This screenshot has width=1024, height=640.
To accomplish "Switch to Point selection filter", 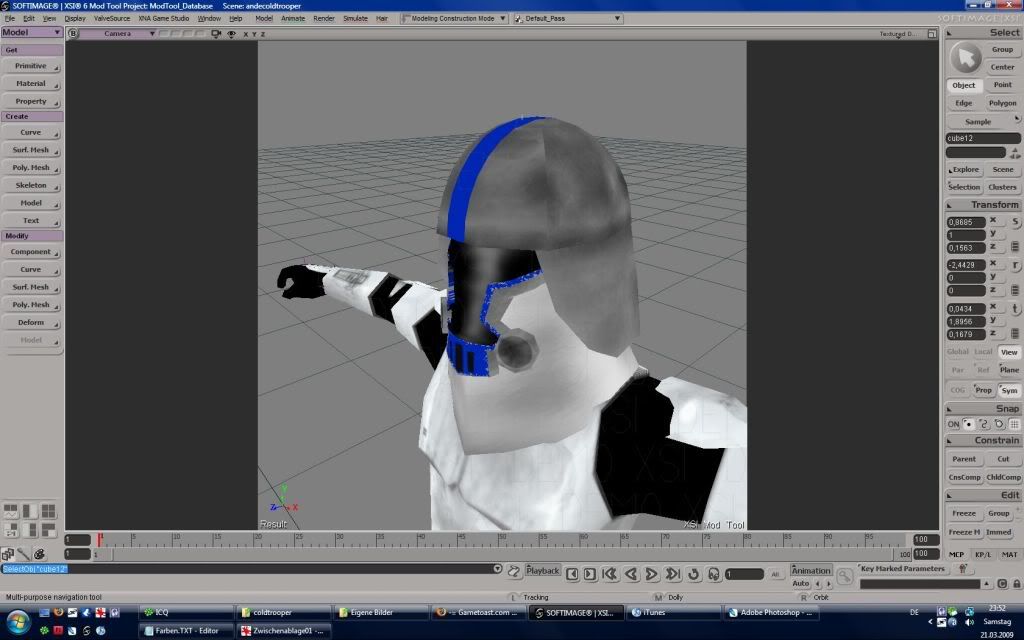I will pyautogui.click(x=1002, y=85).
